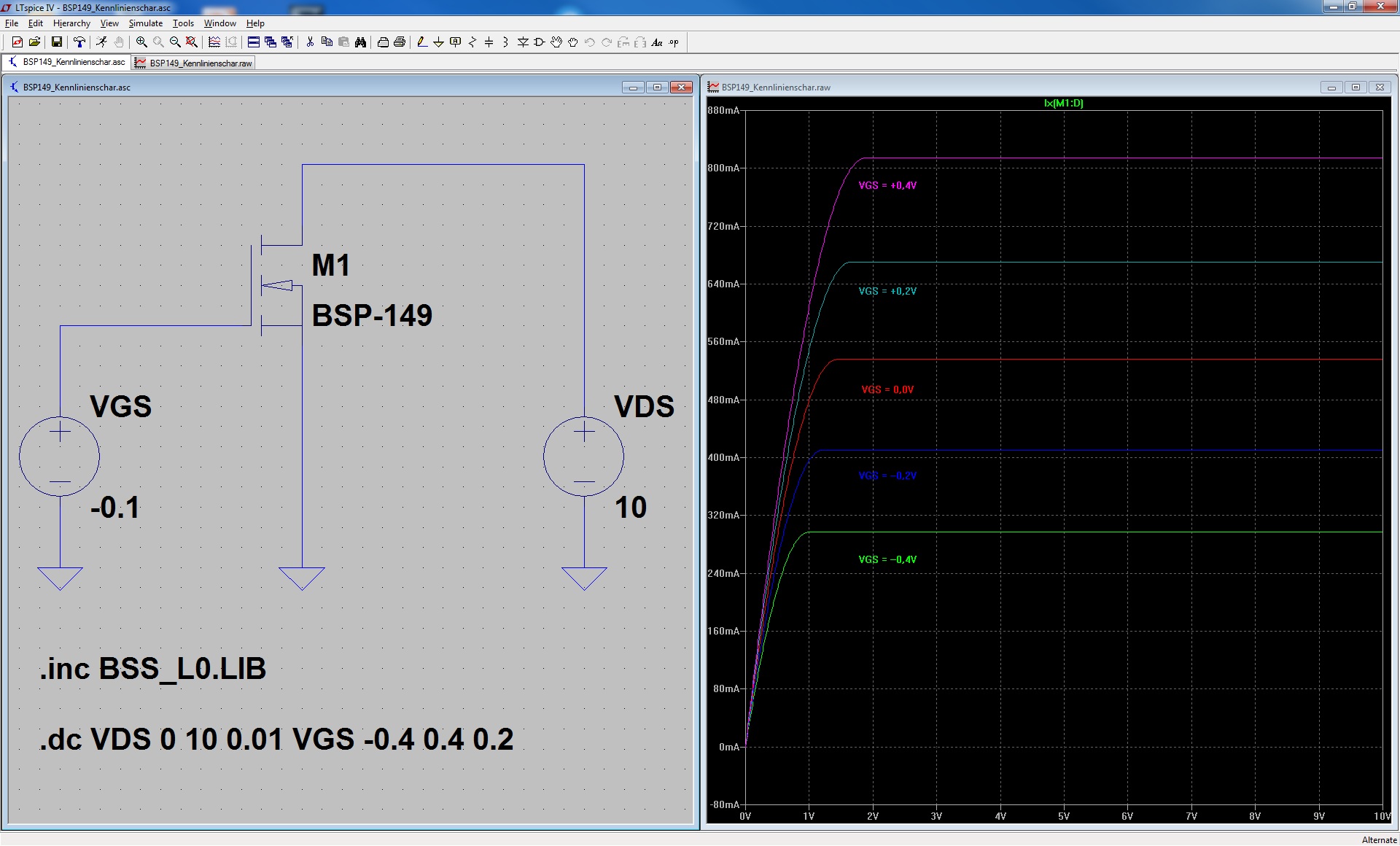Select the Move hand tool
Viewport: 1400px width, 846px height.
tap(556, 42)
